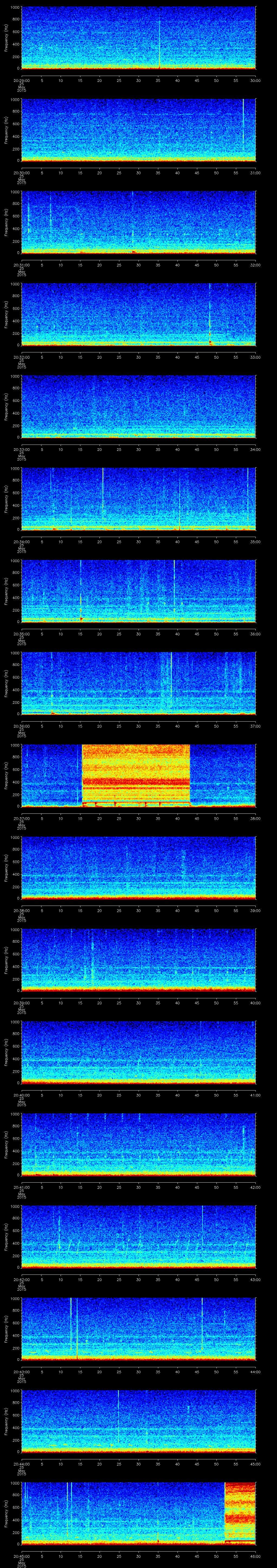Click the bright vertical spike at 35 seconds in the 20:29 panel
Viewport: 277px width, 1568px height.
coord(160,43)
